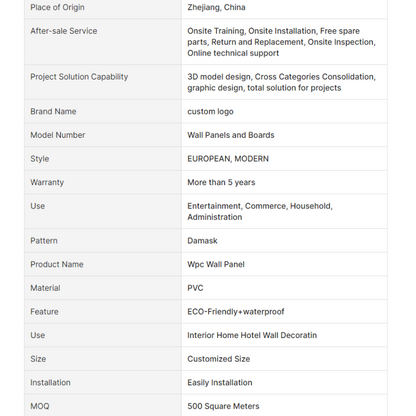Click the Brand Name row label

(53, 111)
